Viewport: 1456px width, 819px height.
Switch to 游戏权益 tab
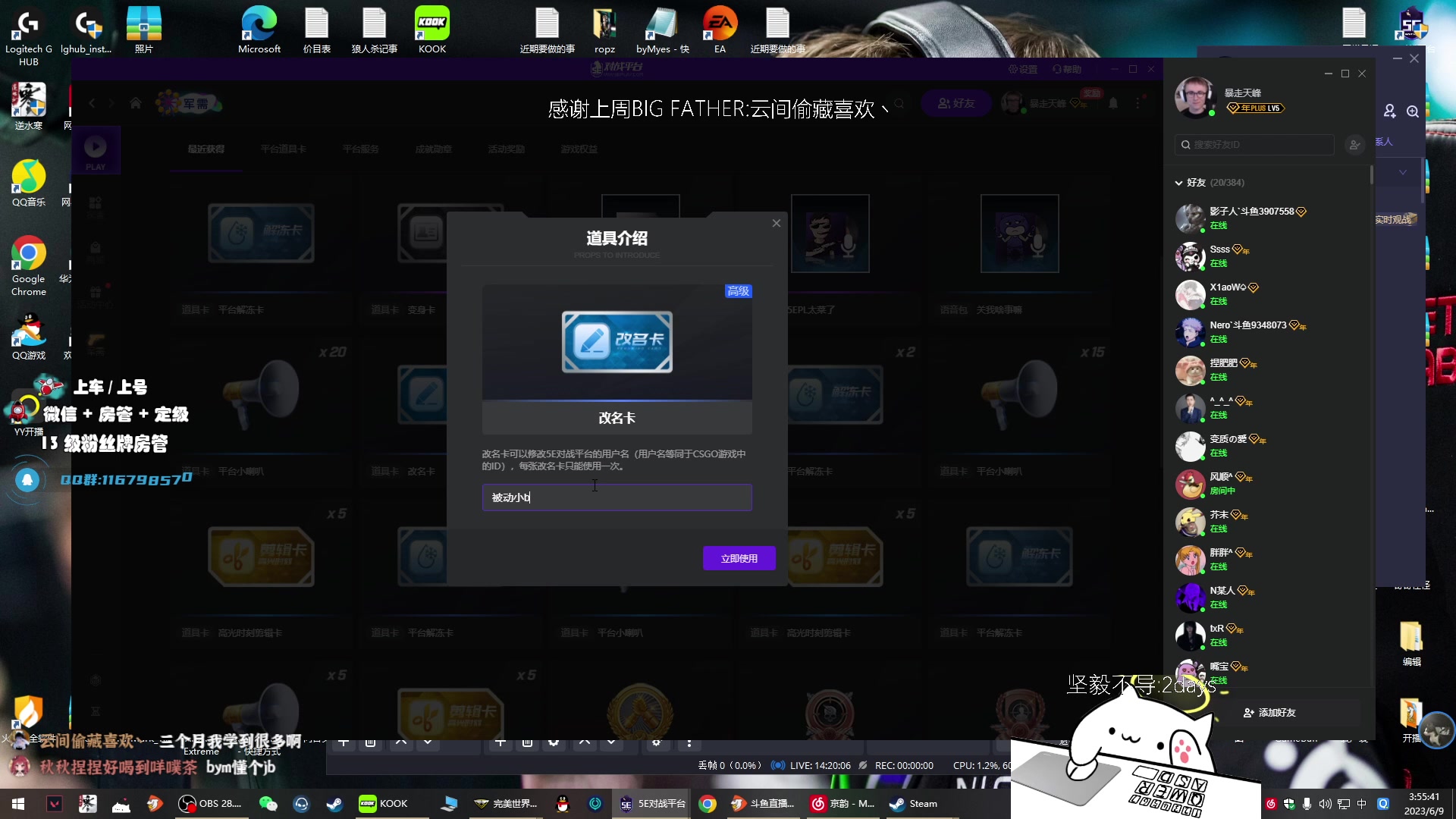coord(579,149)
